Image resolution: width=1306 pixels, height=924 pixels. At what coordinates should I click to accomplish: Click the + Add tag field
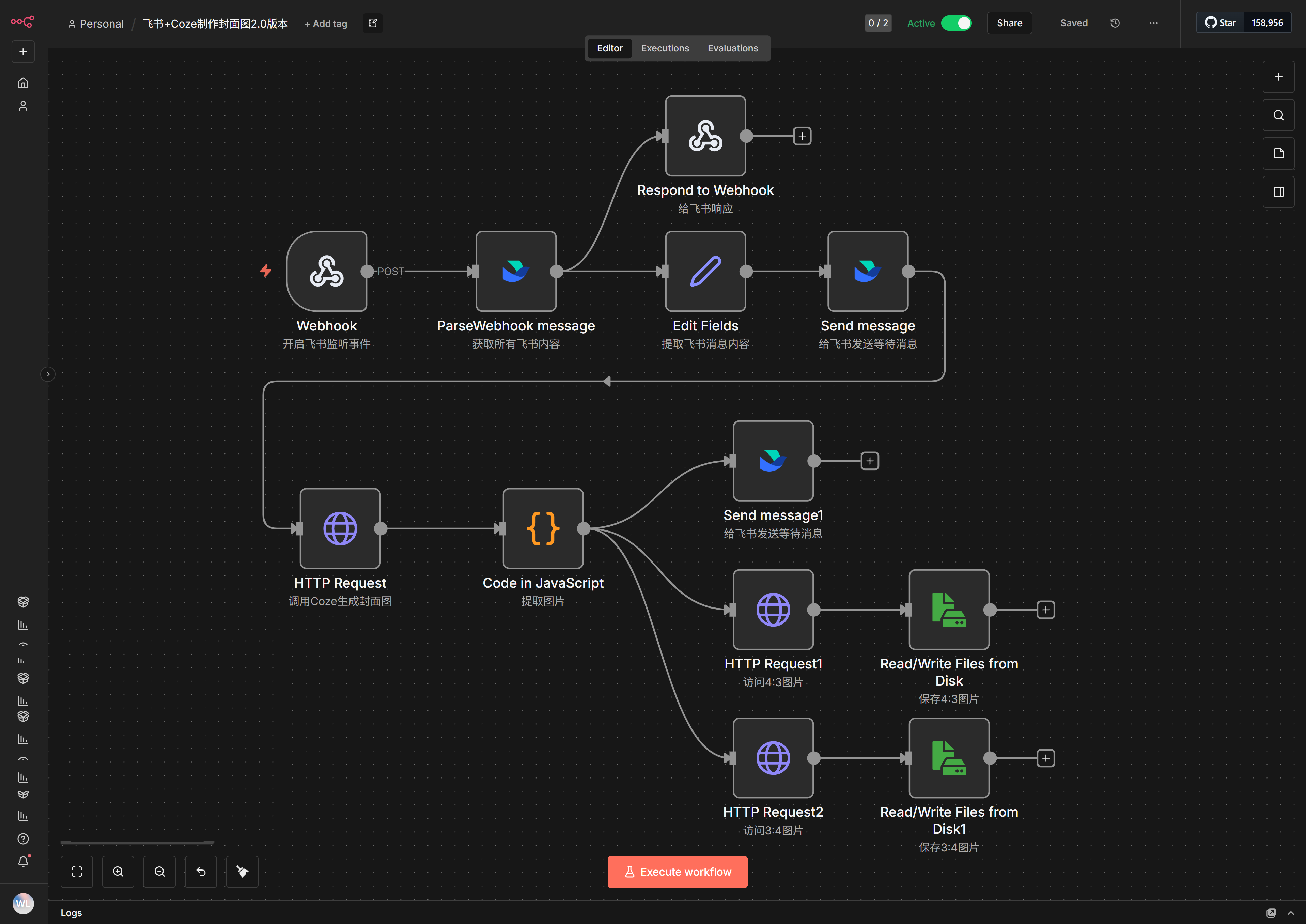click(x=326, y=24)
